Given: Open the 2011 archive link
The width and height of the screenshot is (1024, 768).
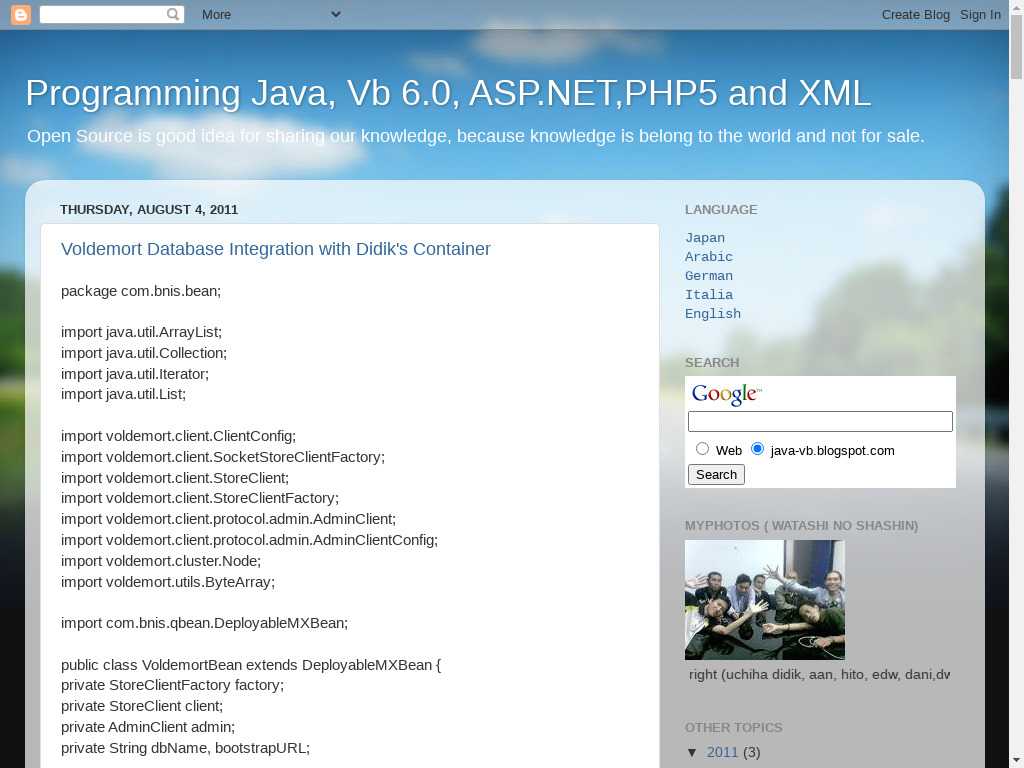Looking at the screenshot, I should coord(722,752).
